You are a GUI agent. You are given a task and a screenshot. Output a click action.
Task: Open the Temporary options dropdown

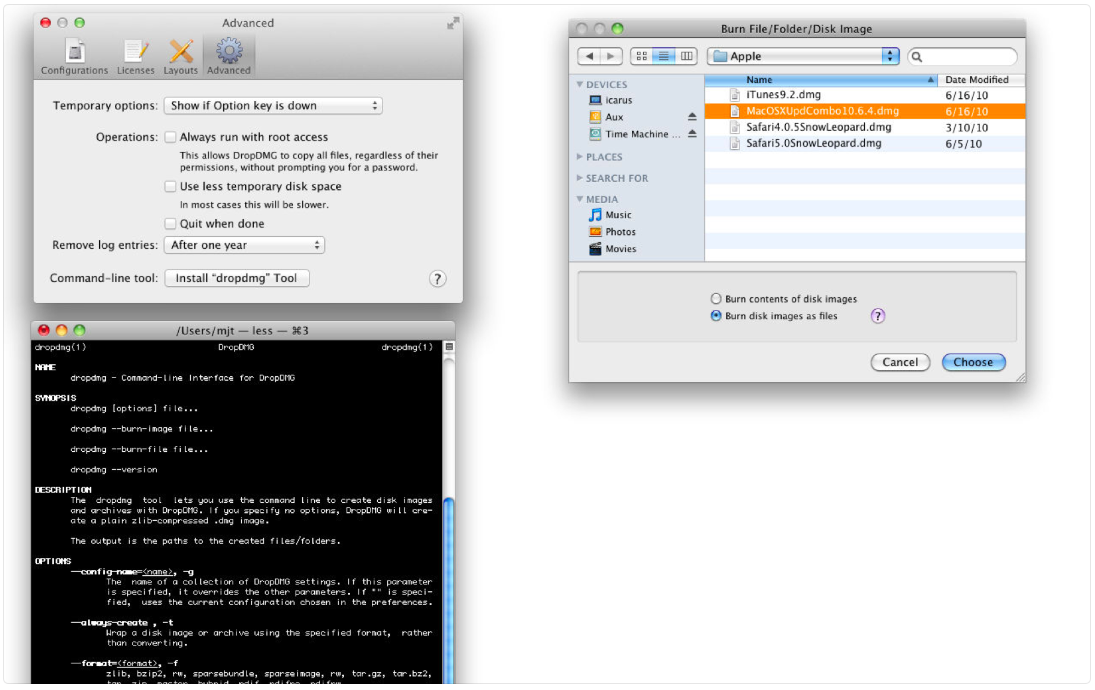273,105
